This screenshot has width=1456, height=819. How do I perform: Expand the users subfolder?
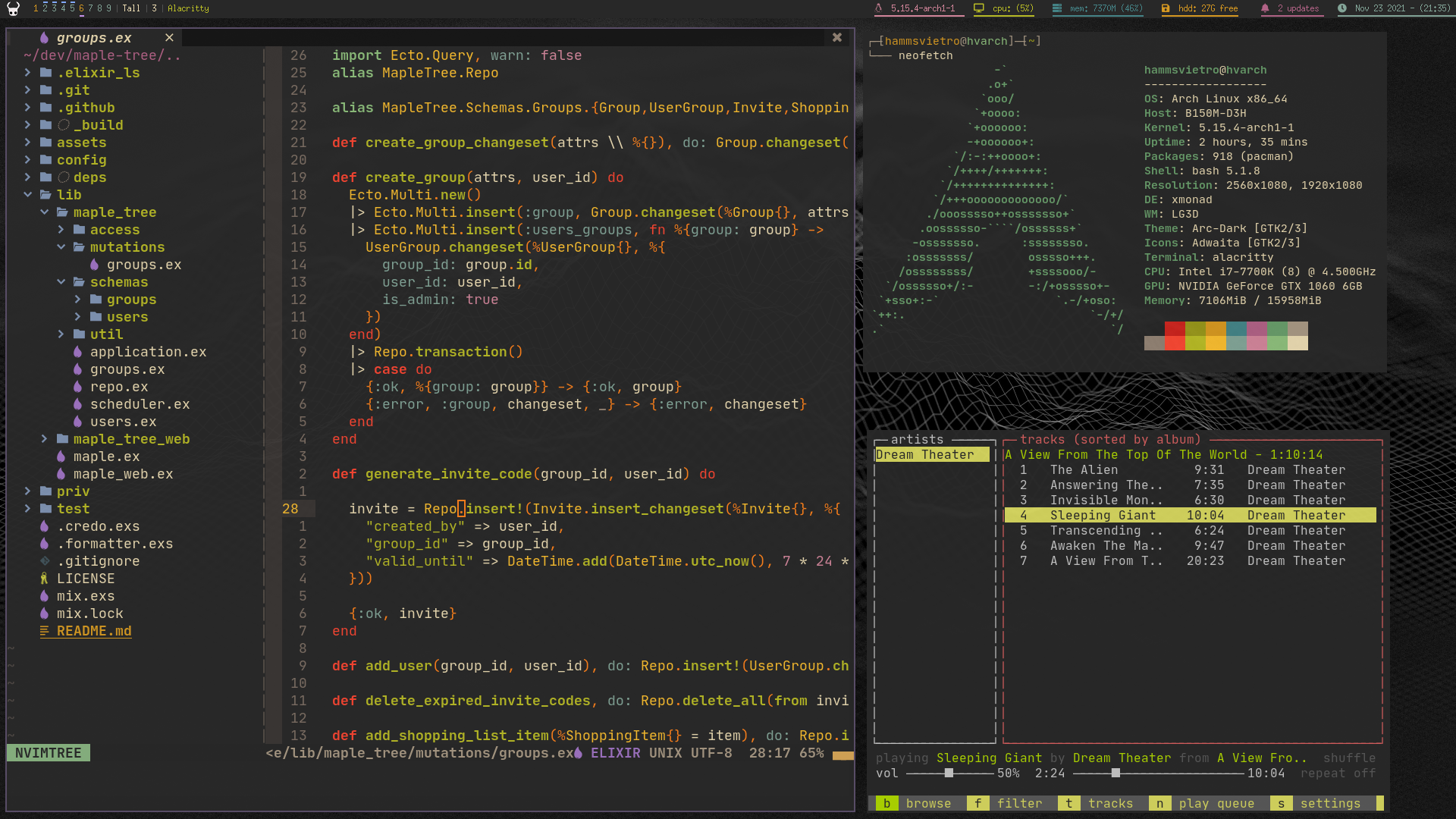point(77,317)
